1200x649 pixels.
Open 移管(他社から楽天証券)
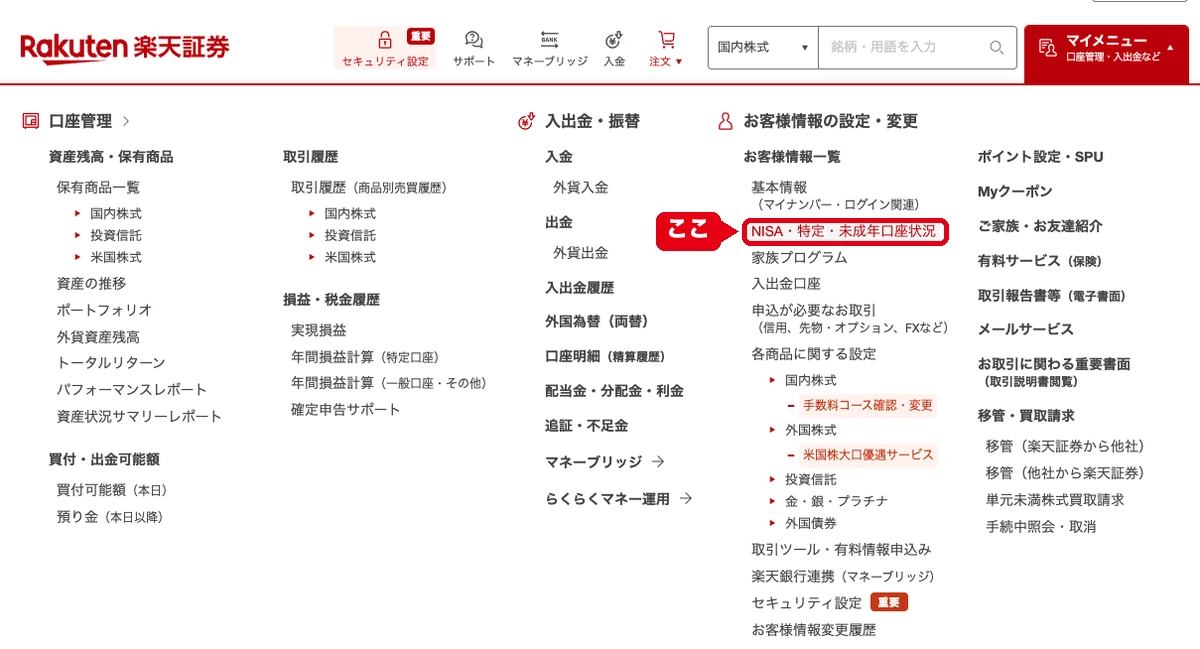1065,472
